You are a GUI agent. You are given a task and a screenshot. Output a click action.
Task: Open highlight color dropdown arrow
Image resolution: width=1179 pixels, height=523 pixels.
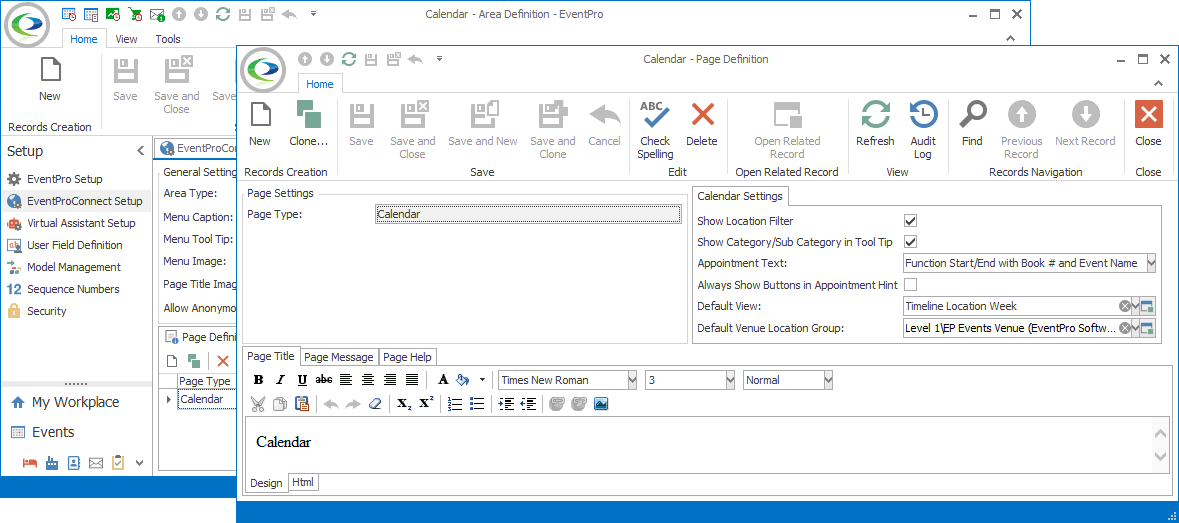[482, 380]
